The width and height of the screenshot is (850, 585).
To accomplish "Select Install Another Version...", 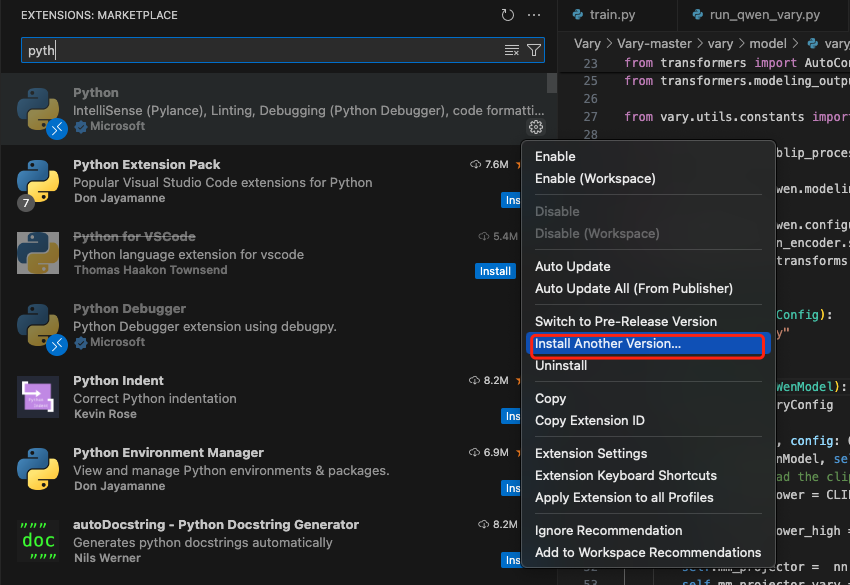I will click(x=608, y=344).
